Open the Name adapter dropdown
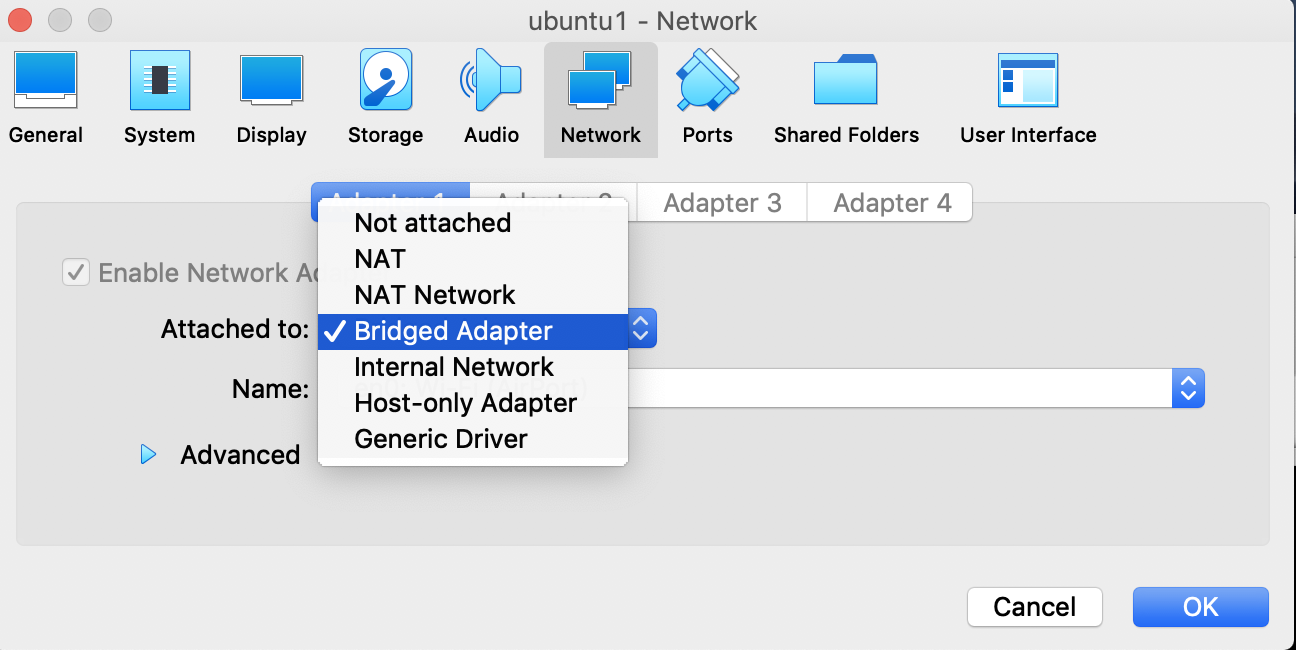Screen dimensions: 1296x650 [1188, 388]
